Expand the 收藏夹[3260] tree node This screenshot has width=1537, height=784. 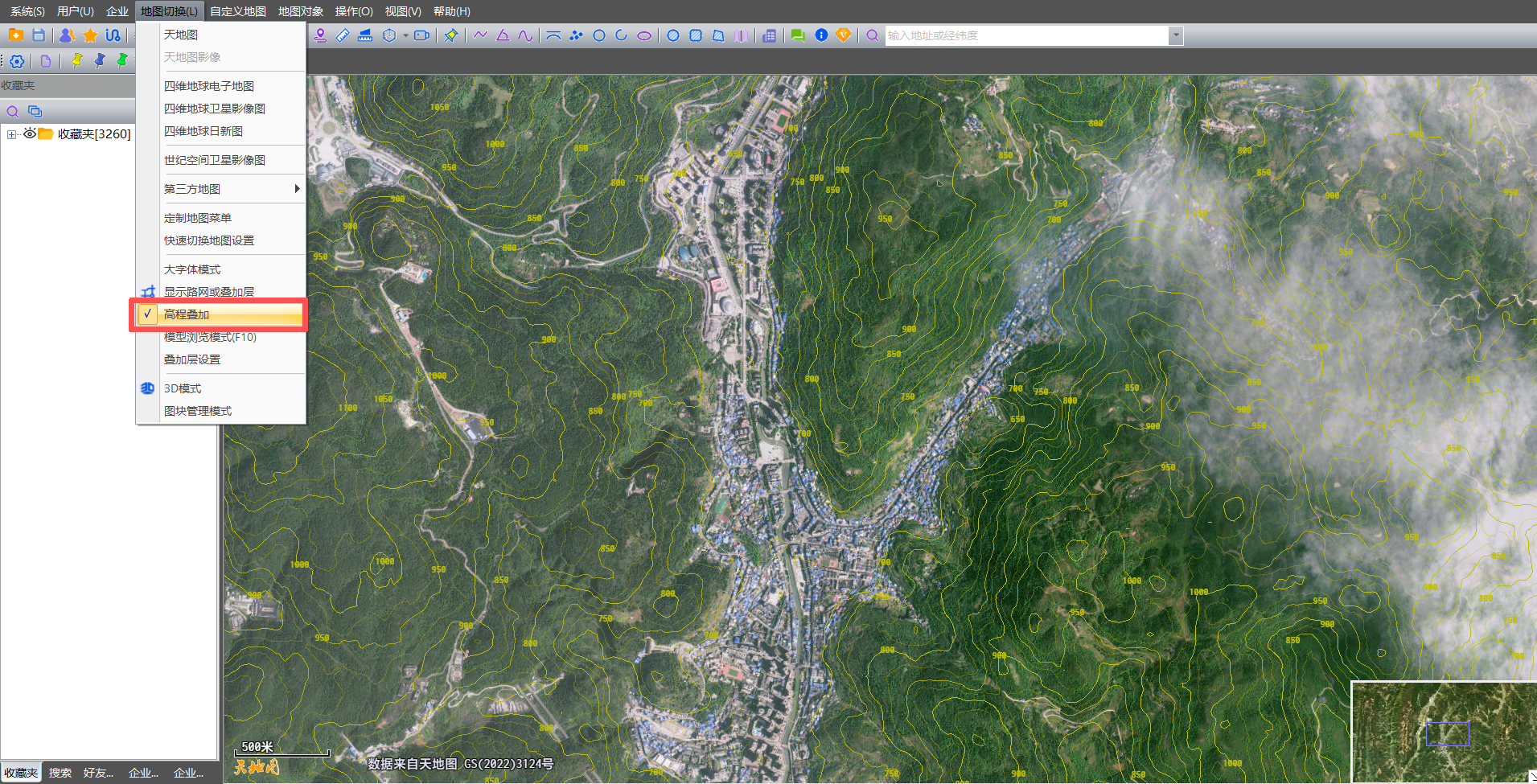tap(11, 134)
